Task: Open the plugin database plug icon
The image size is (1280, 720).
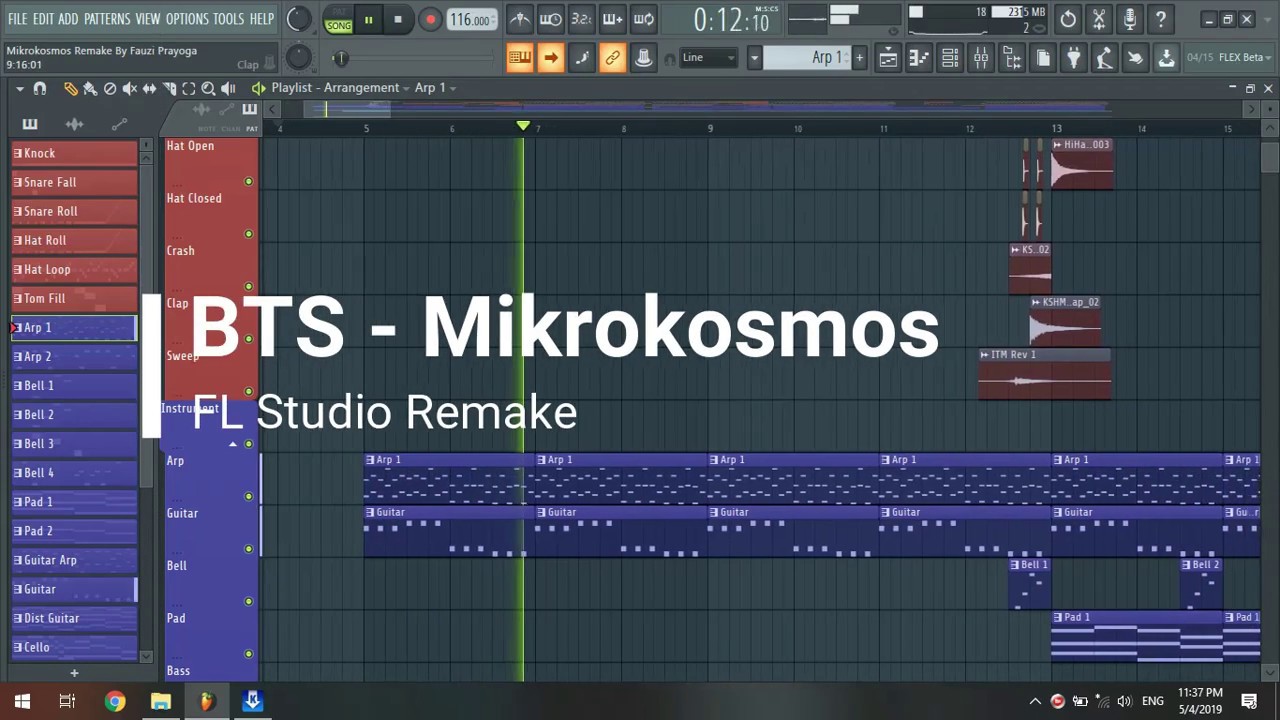Action: click(x=1073, y=58)
